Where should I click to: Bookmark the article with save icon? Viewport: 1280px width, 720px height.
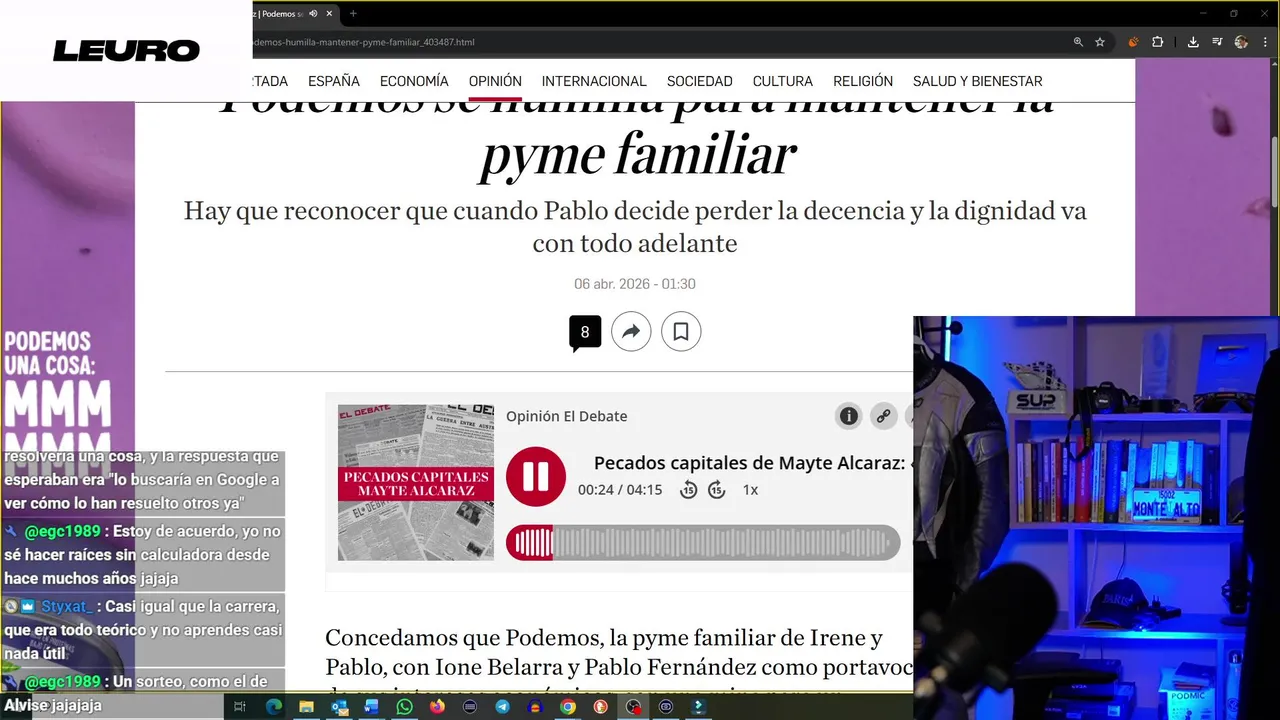tap(681, 332)
